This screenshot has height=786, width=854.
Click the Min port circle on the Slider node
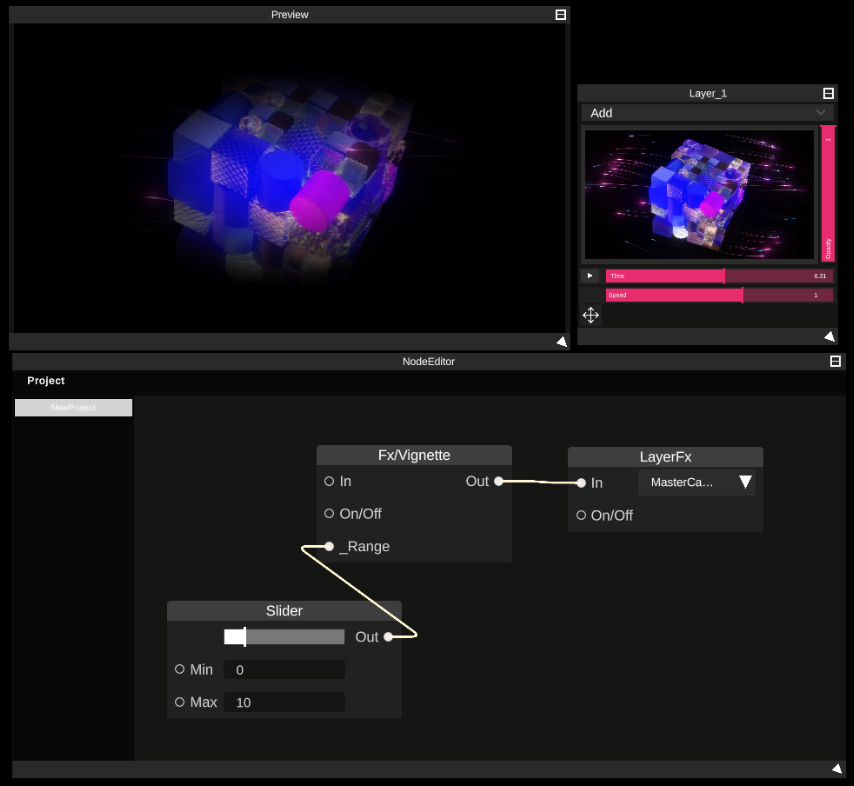tap(180, 669)
